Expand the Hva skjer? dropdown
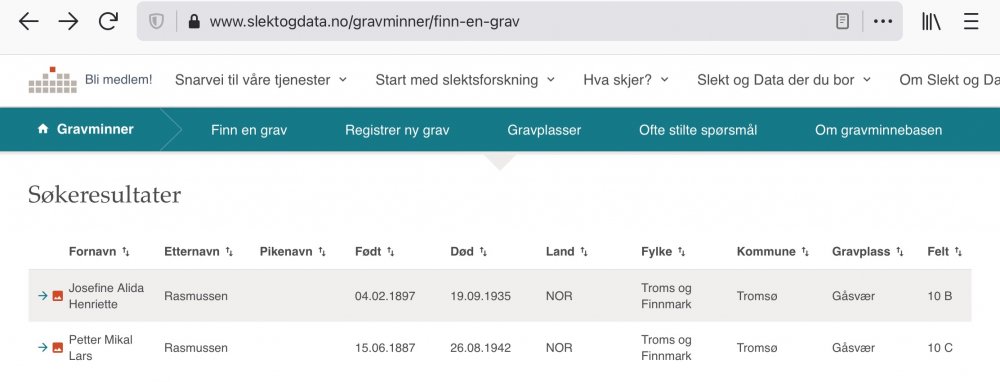Screen dimensions: 1000x382 pos(626,80)
